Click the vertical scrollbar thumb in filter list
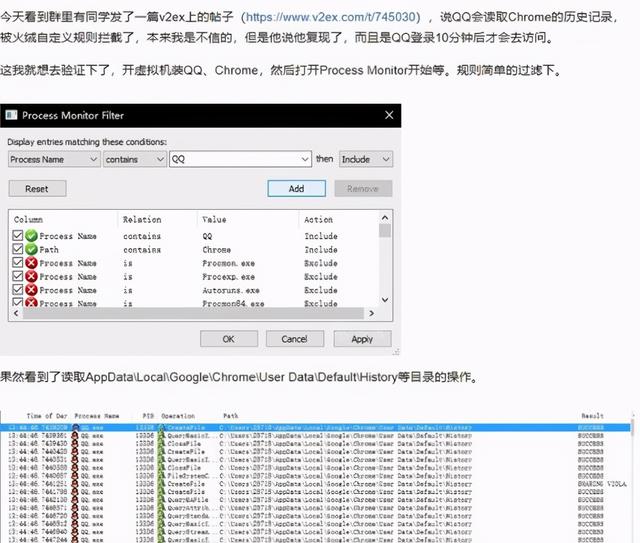The width and height of the screenshot is (640, 543). coord(384,231)
